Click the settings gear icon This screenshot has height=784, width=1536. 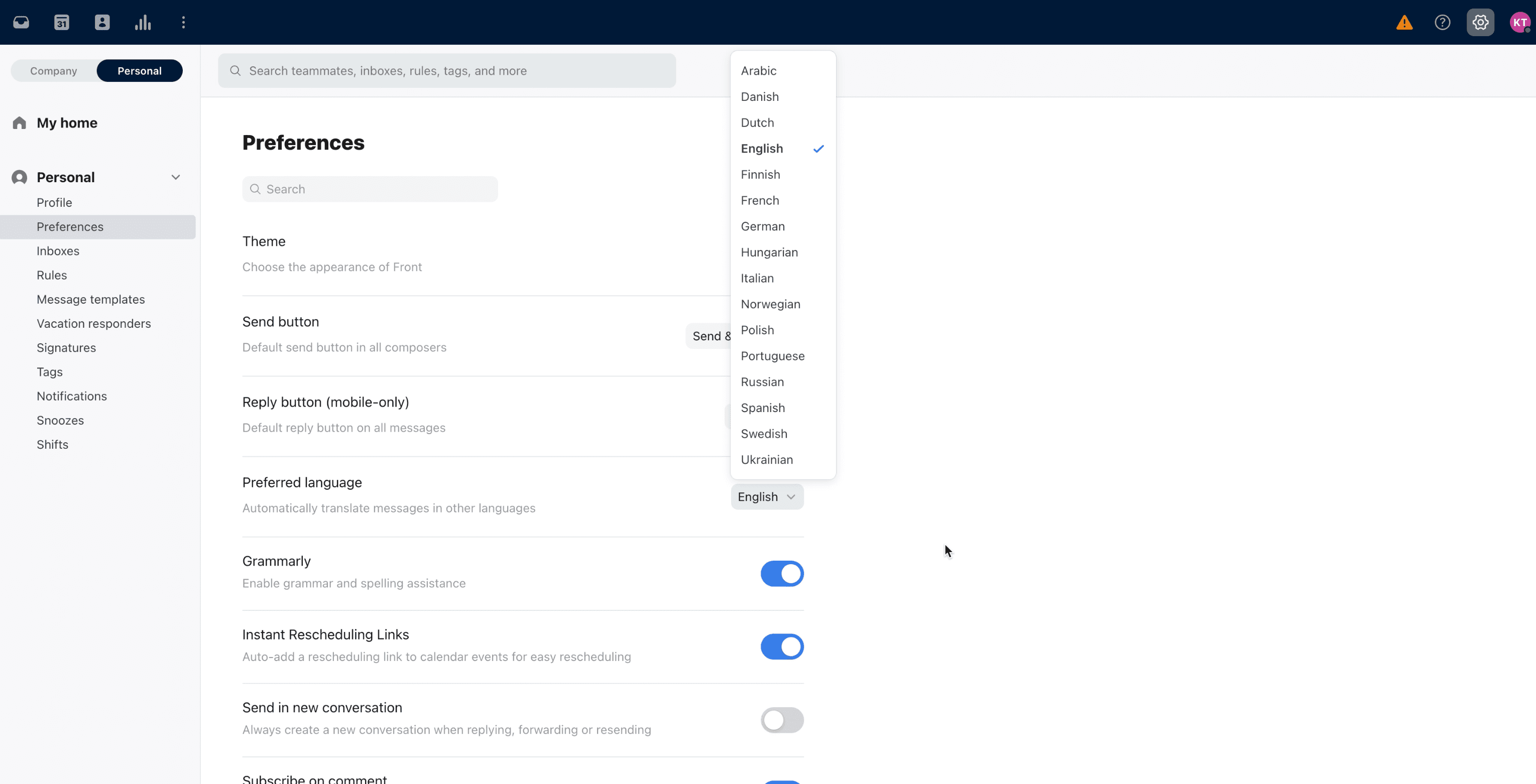1481,23
